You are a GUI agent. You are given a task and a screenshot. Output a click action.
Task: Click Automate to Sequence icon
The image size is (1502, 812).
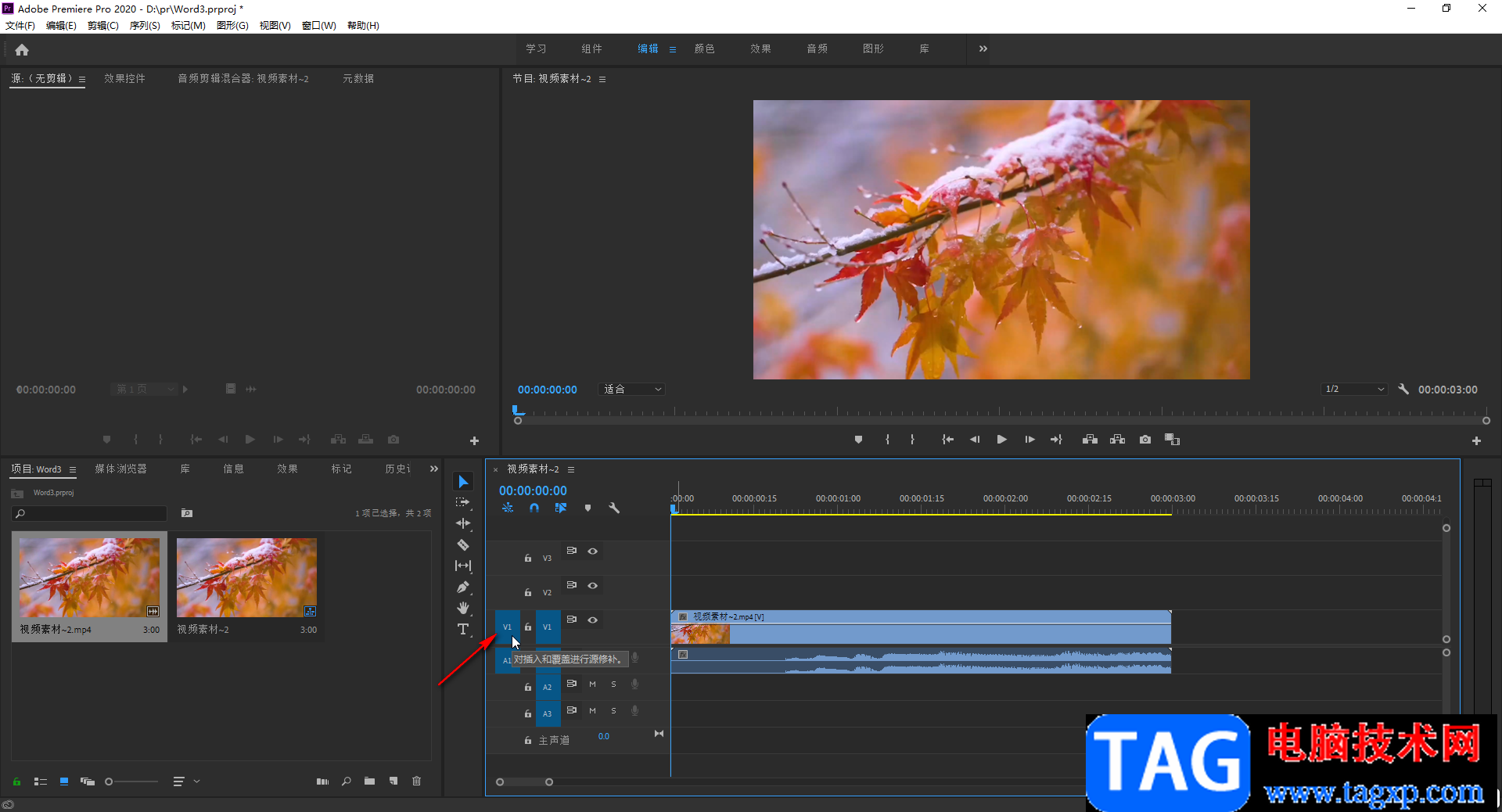point(322,781)
